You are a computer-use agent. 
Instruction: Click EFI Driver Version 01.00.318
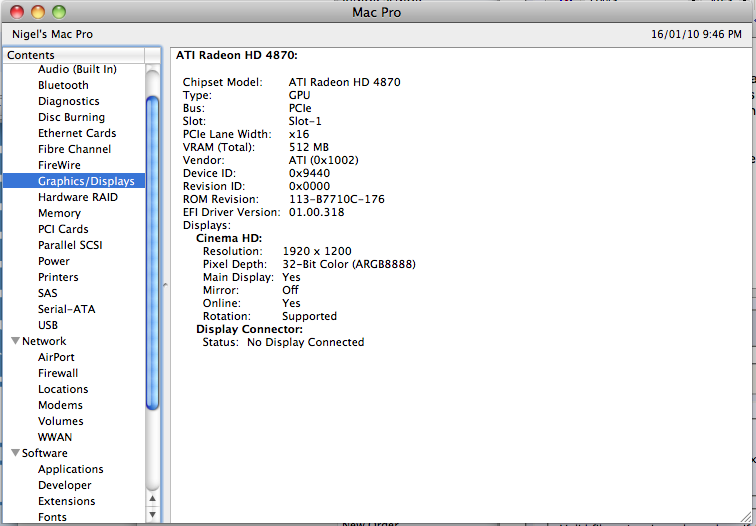coord(316,212)
